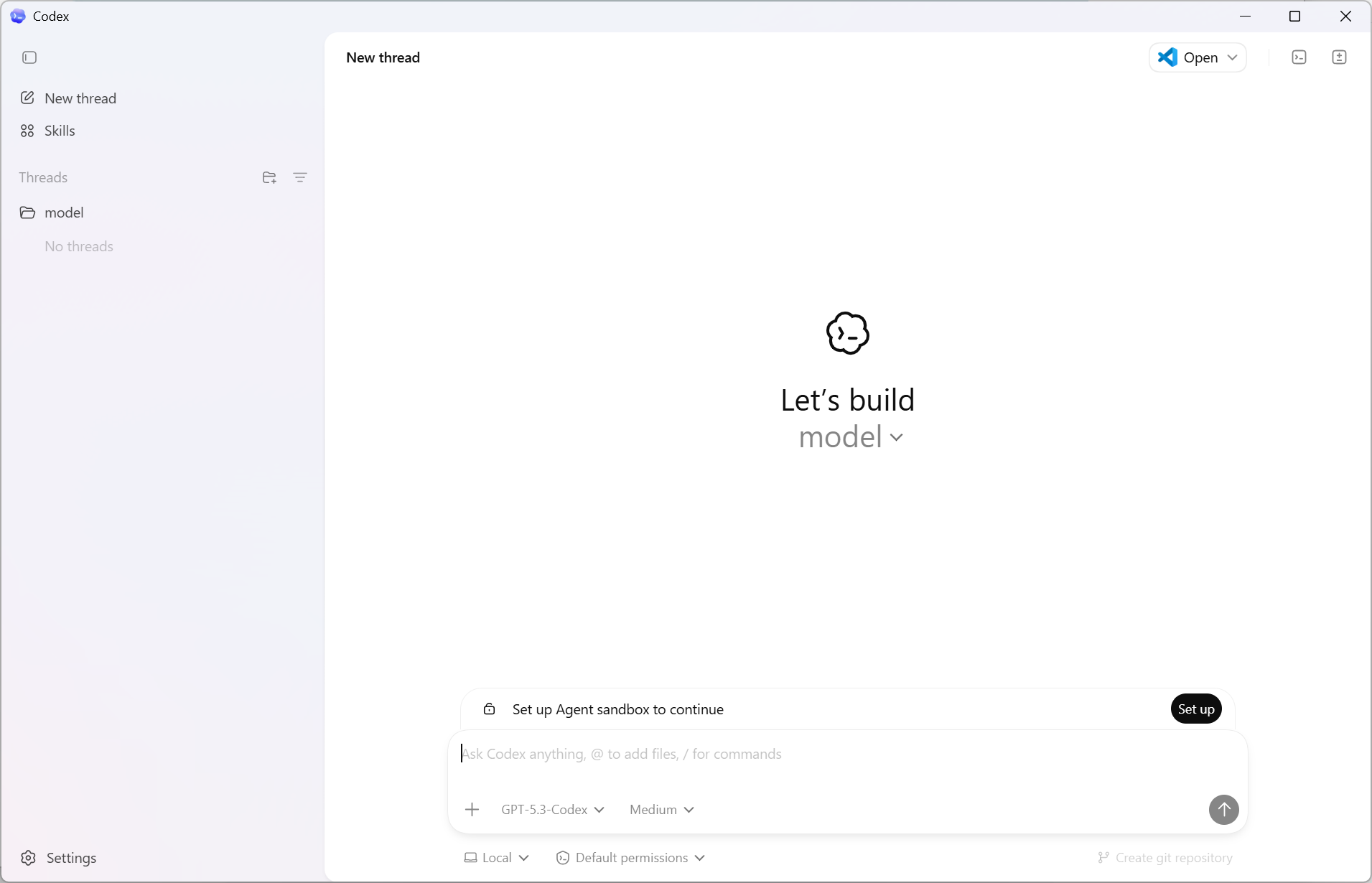Viewport: 1372px width, 883px height.
Task: Click the 'Threads' section heading
Action: pyautogui.click(x=43, y=177)
